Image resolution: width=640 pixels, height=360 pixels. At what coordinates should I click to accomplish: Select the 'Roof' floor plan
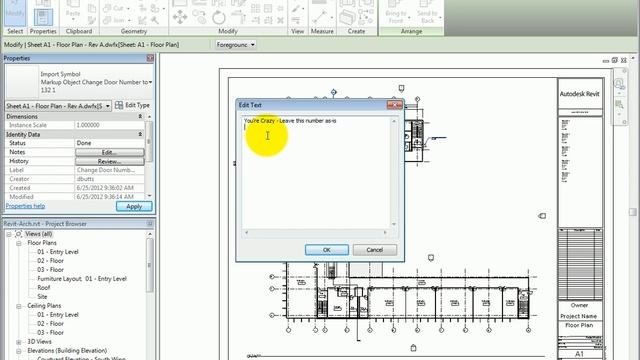click(x=44, y=288)
